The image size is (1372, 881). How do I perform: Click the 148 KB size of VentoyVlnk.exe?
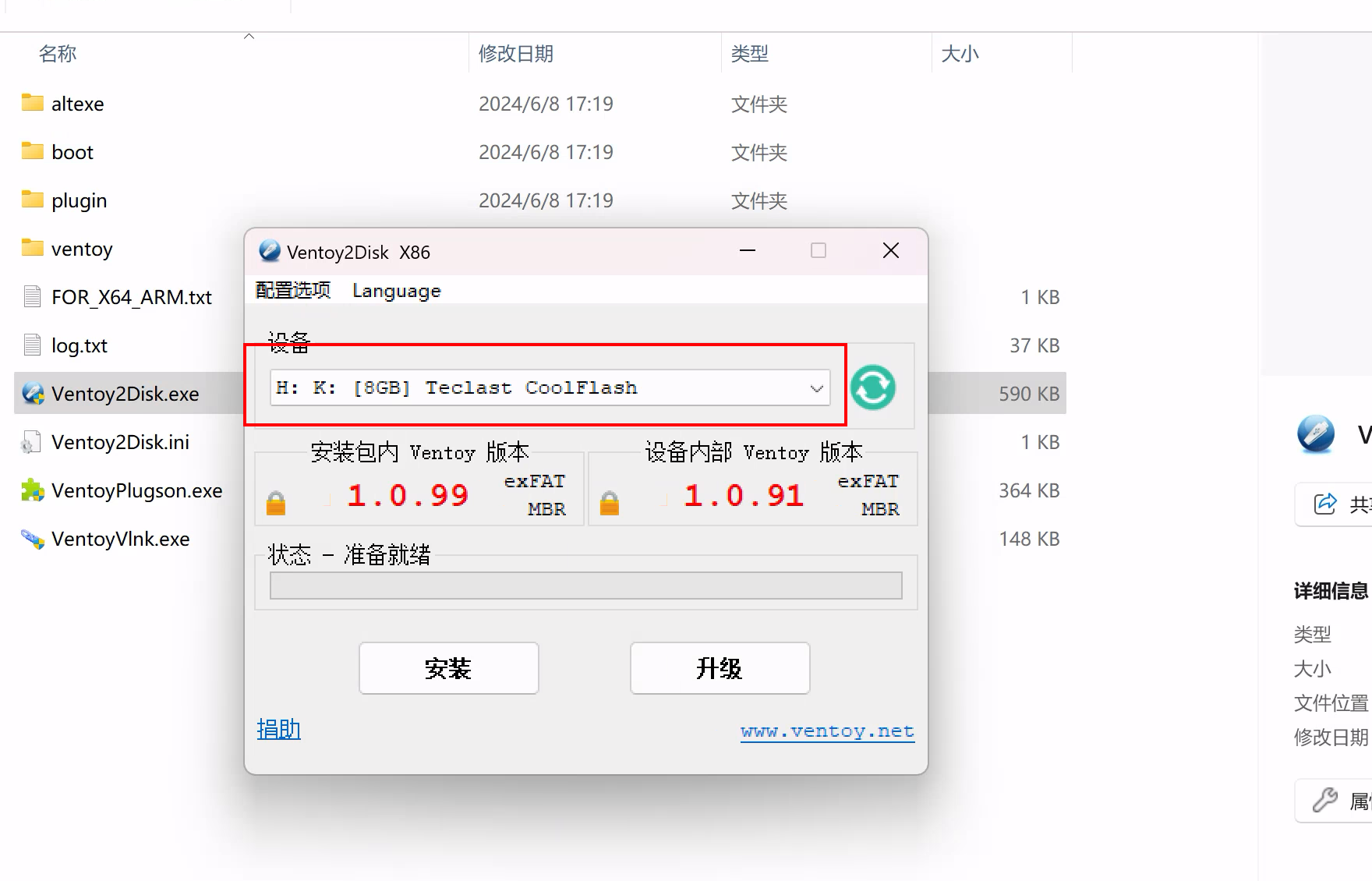pyautogui.click(x=1029, y=539)
